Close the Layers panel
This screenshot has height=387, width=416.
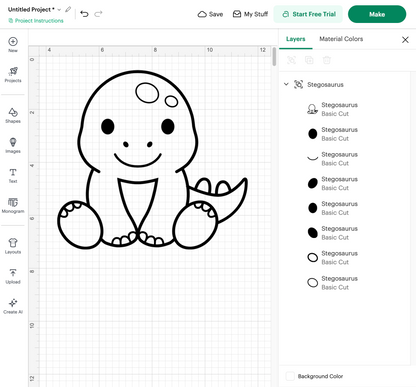pos(405,40)
